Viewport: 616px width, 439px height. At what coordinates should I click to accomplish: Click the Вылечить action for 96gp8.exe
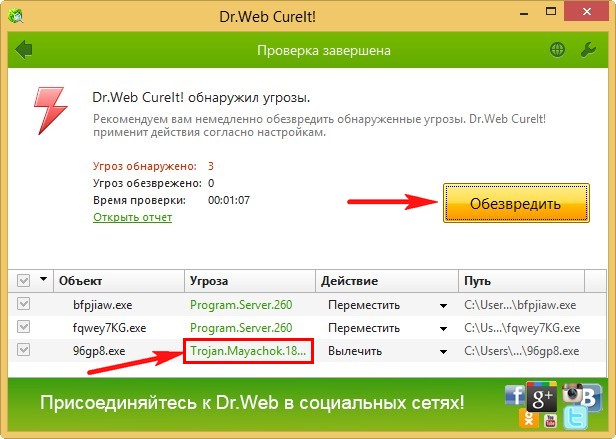tap(355, 351)
